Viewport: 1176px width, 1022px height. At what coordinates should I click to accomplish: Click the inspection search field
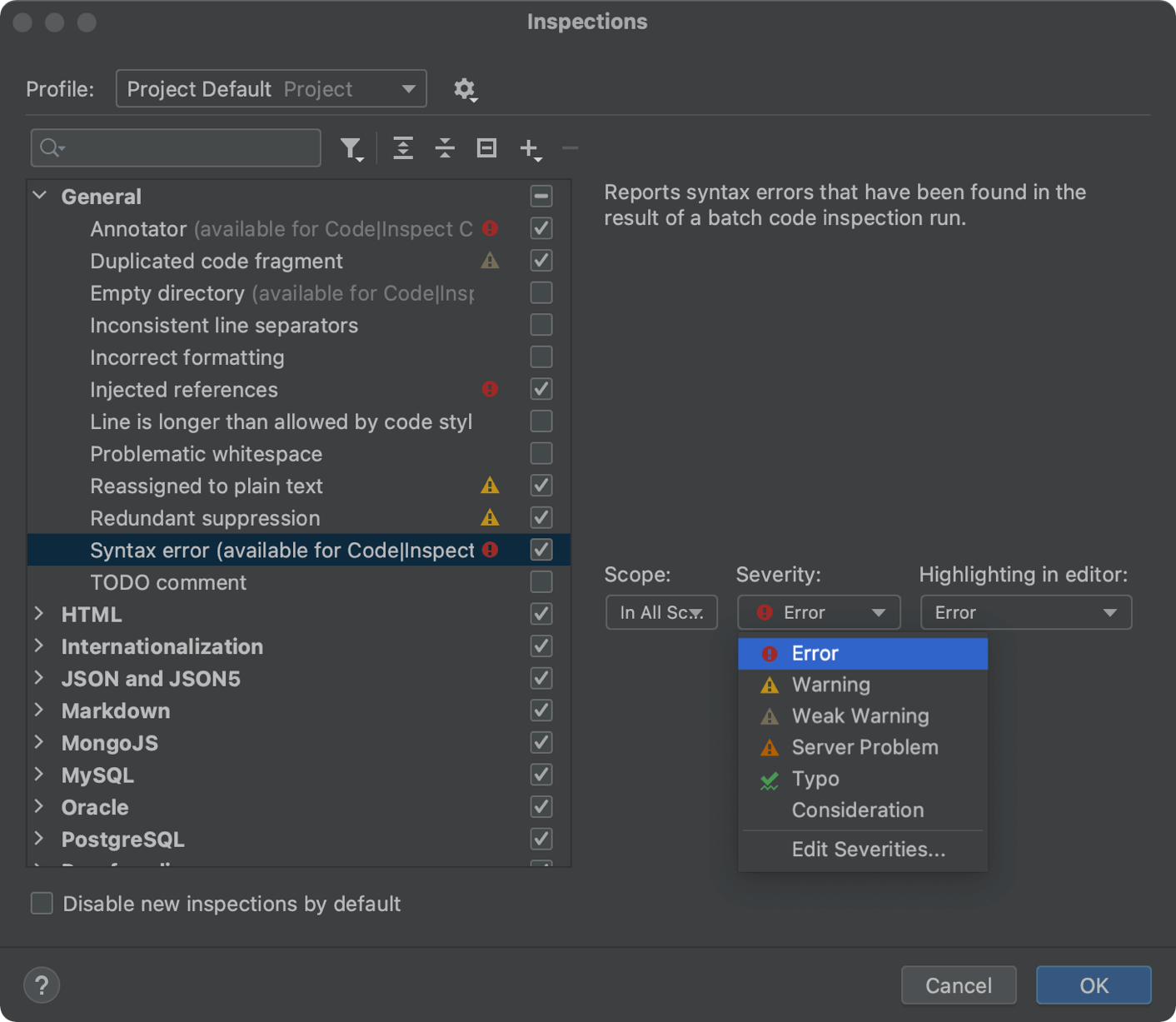coord(175,147)
